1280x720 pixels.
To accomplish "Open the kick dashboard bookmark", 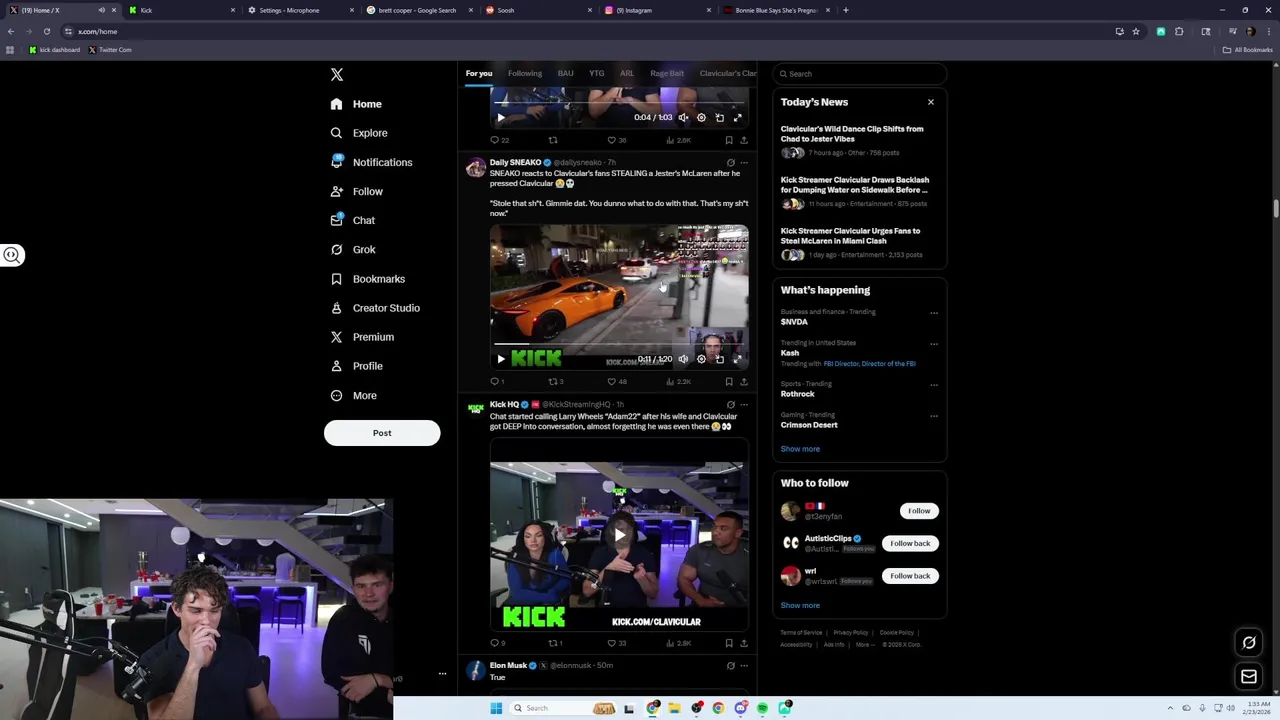I will click(x=54, y=50).
